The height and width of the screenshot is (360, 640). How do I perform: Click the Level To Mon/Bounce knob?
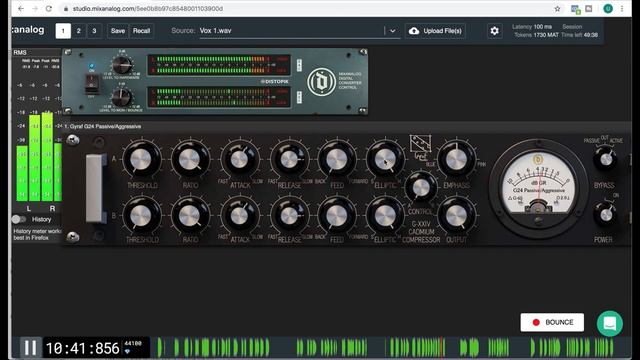(x=122, y=97)
